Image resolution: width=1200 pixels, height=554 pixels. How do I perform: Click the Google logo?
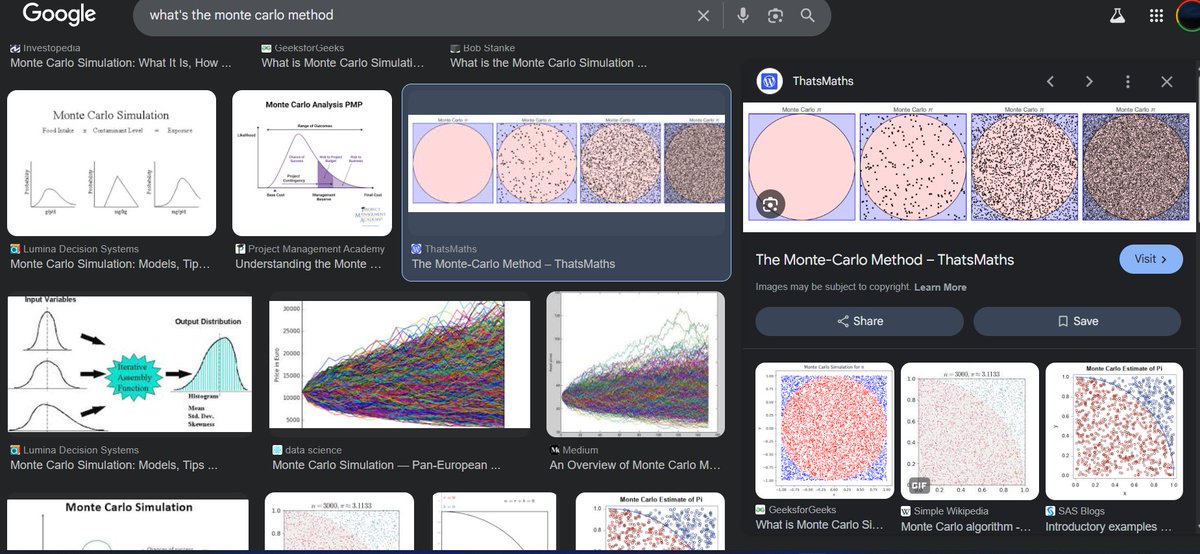[59, 14]
